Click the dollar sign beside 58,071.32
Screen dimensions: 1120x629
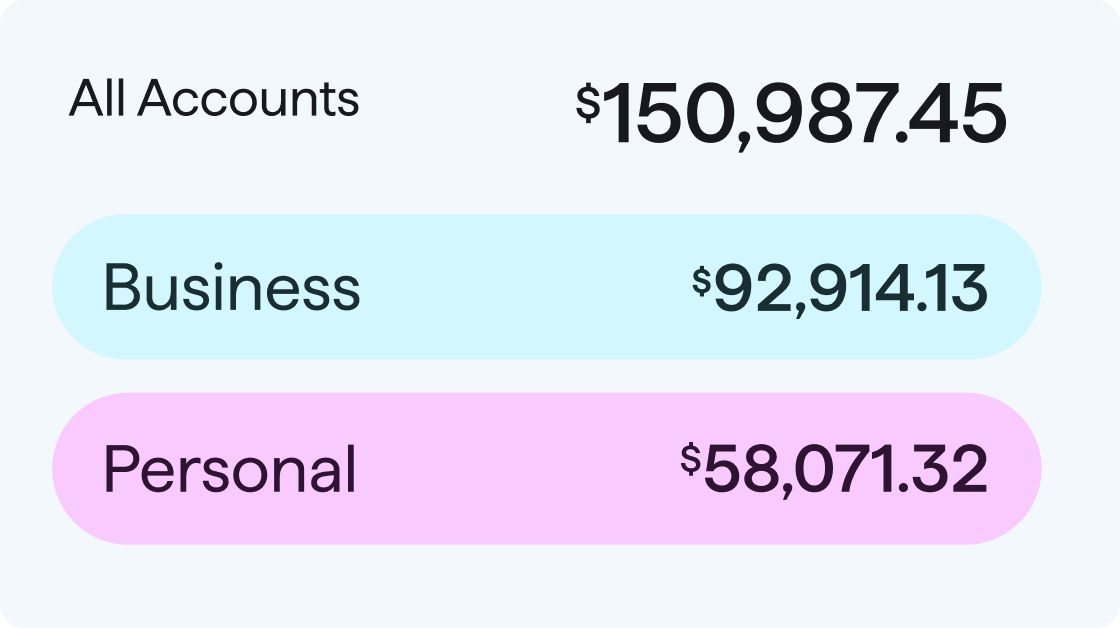pyautogui.click(x=689, y=459)
